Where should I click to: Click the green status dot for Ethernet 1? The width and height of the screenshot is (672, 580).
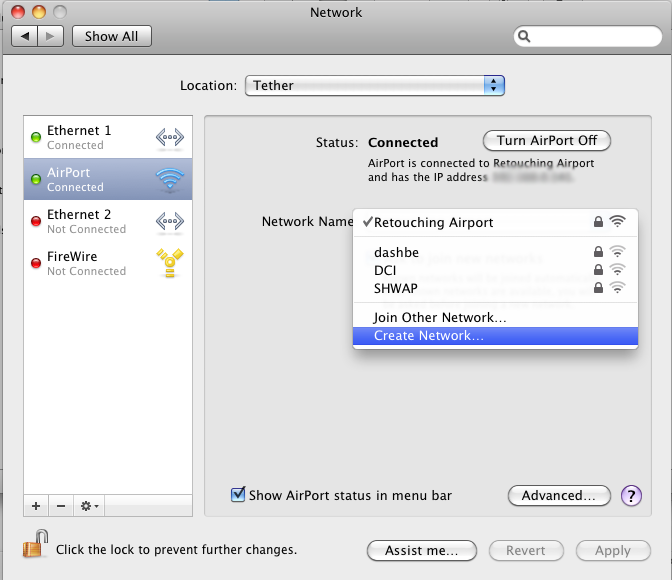point(36,137)
